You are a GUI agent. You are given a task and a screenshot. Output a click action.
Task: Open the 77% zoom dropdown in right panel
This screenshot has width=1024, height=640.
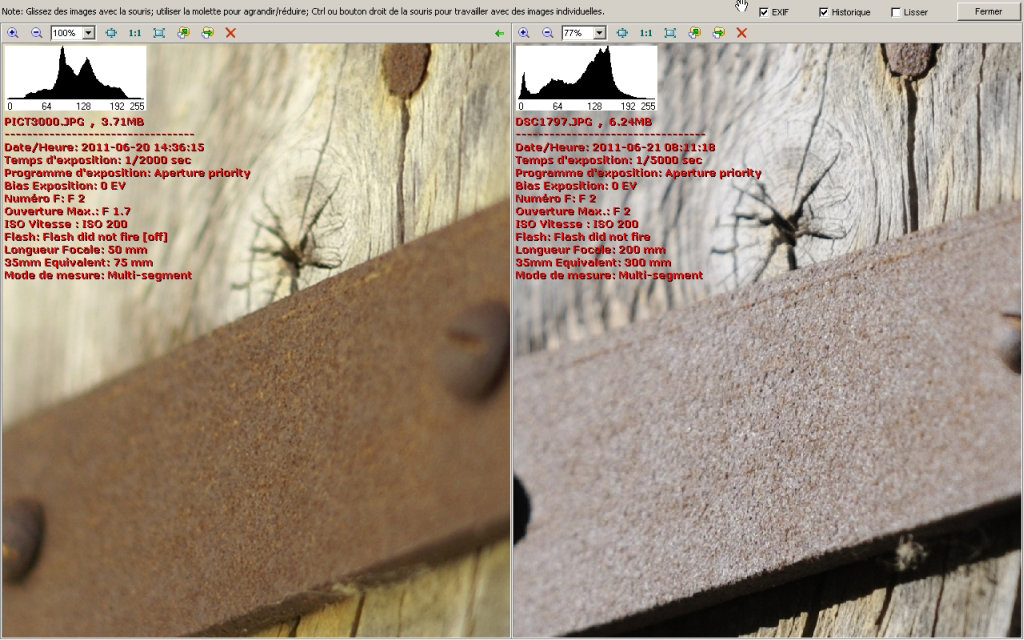[600, 33]
